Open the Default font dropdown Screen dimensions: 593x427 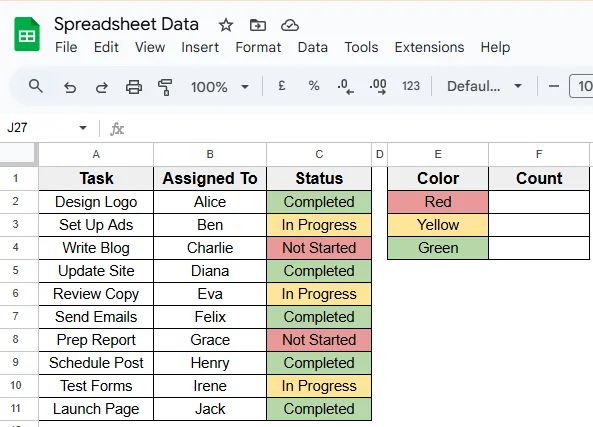[484, 86]
